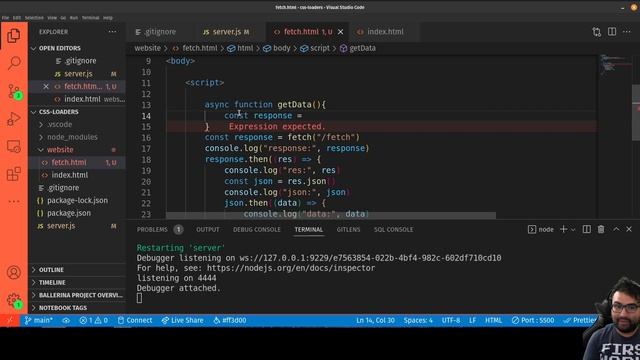Open server.js in the file tree
This screenshot has height=360, width=640.
click(x=61, y=226)
